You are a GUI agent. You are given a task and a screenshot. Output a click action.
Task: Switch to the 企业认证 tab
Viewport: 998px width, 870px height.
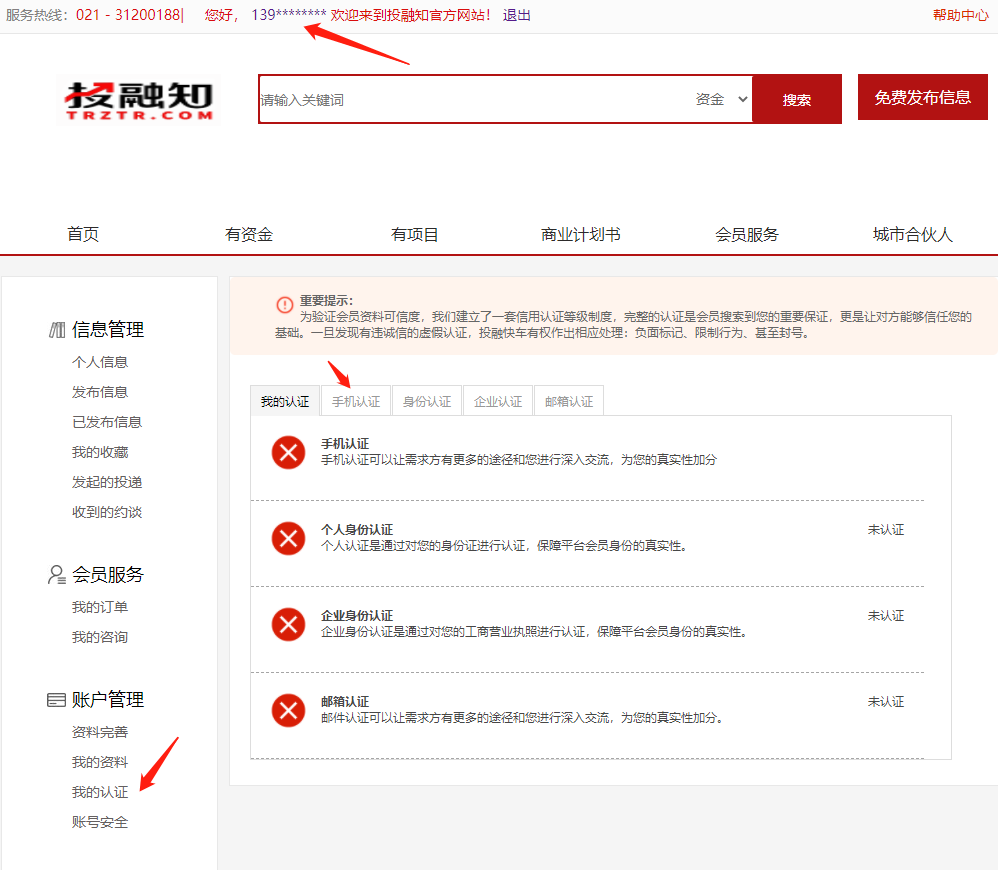pos(497,399)
